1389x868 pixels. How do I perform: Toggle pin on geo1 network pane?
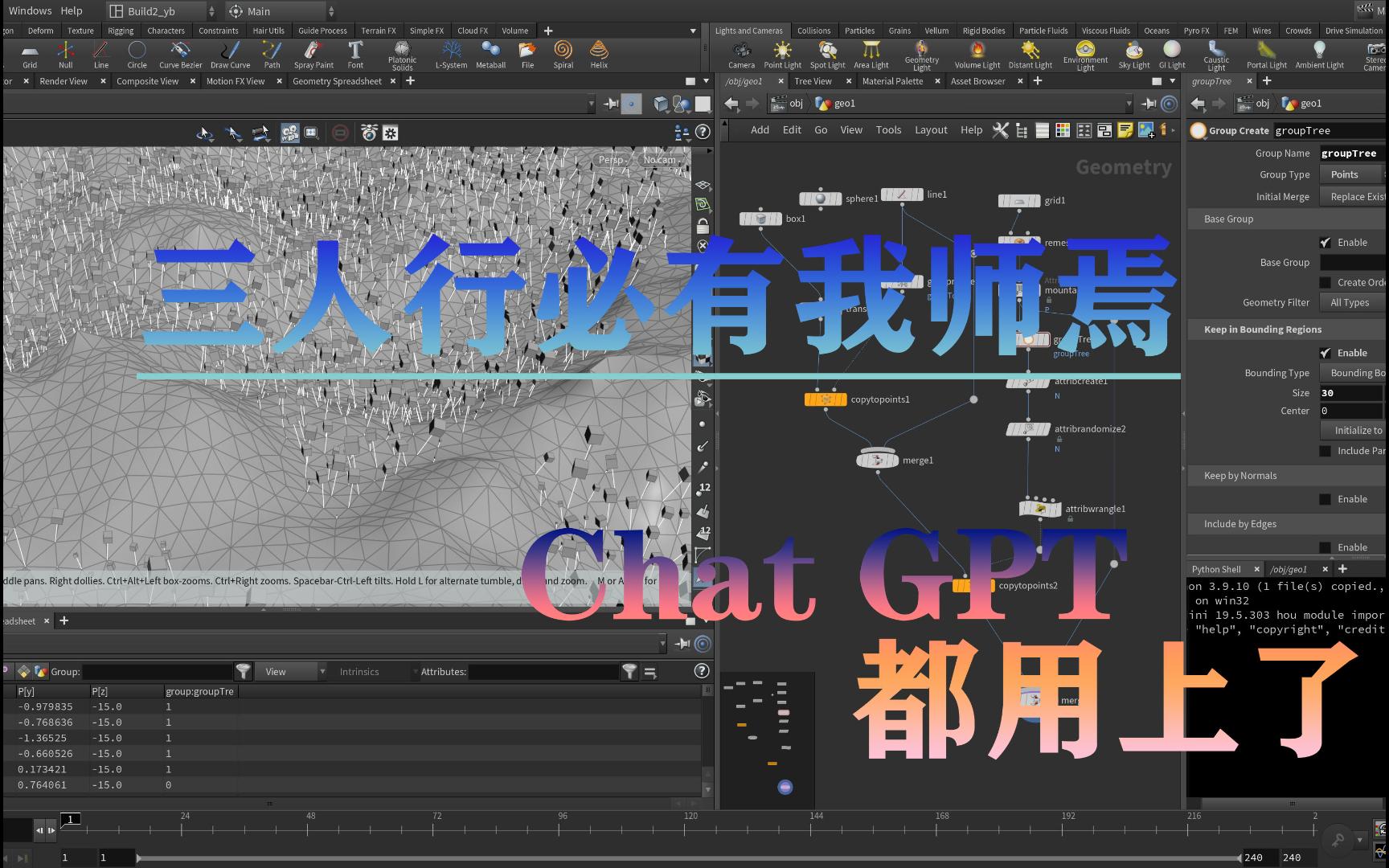(x=1150, y=103)
